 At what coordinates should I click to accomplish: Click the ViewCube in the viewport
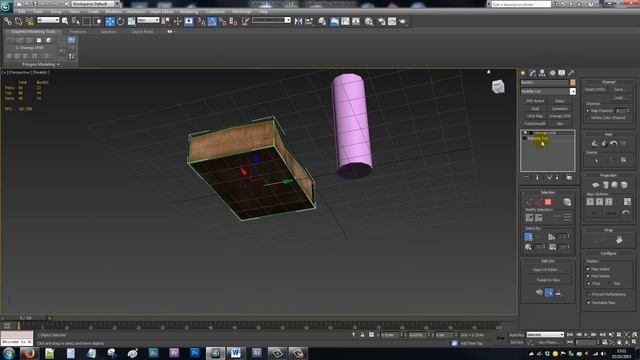pos(498,87)
